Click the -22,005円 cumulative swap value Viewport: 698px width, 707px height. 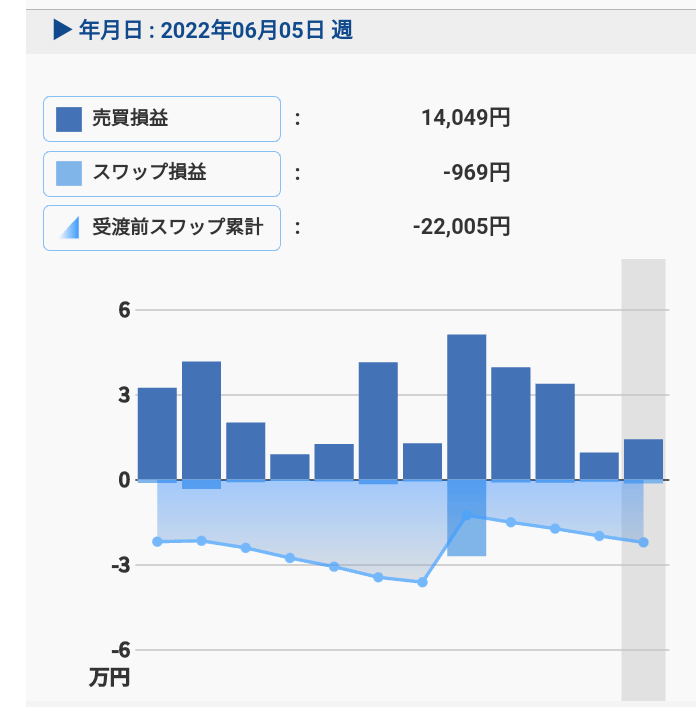tap(461, 227)
